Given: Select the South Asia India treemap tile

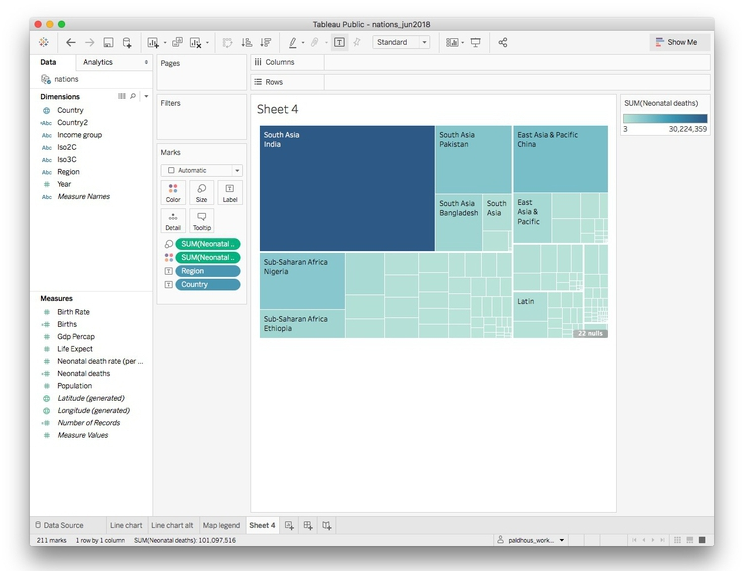Looking at the screenshot, I should (x=347, y=188).
